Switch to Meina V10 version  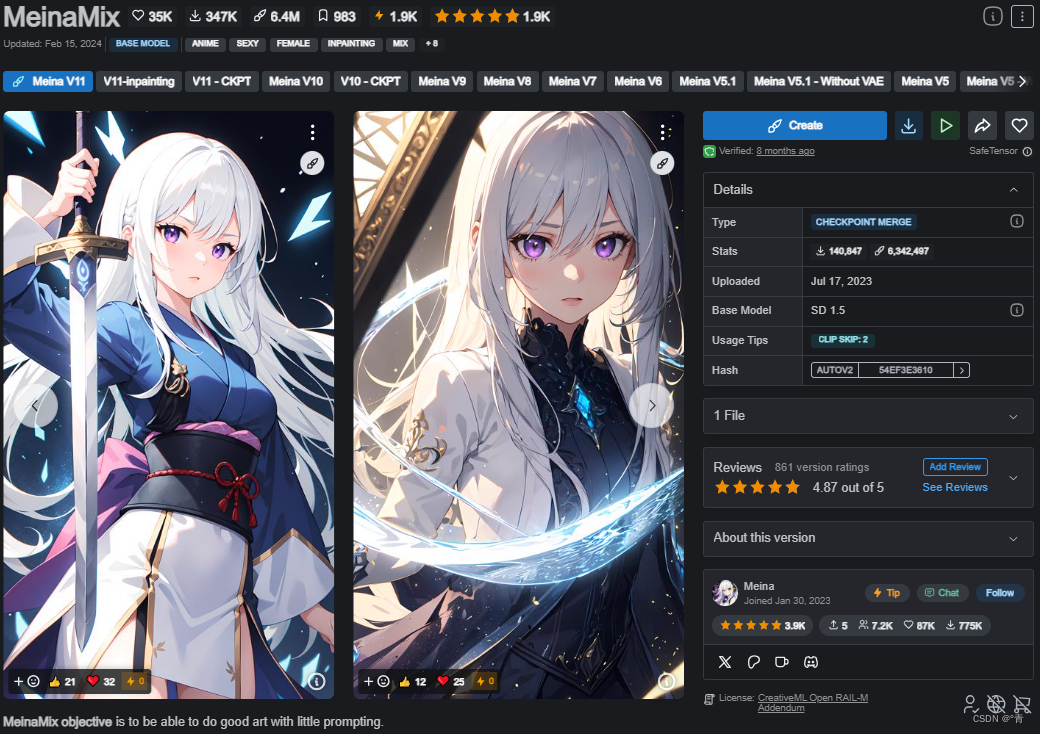[x=296, y=81]
